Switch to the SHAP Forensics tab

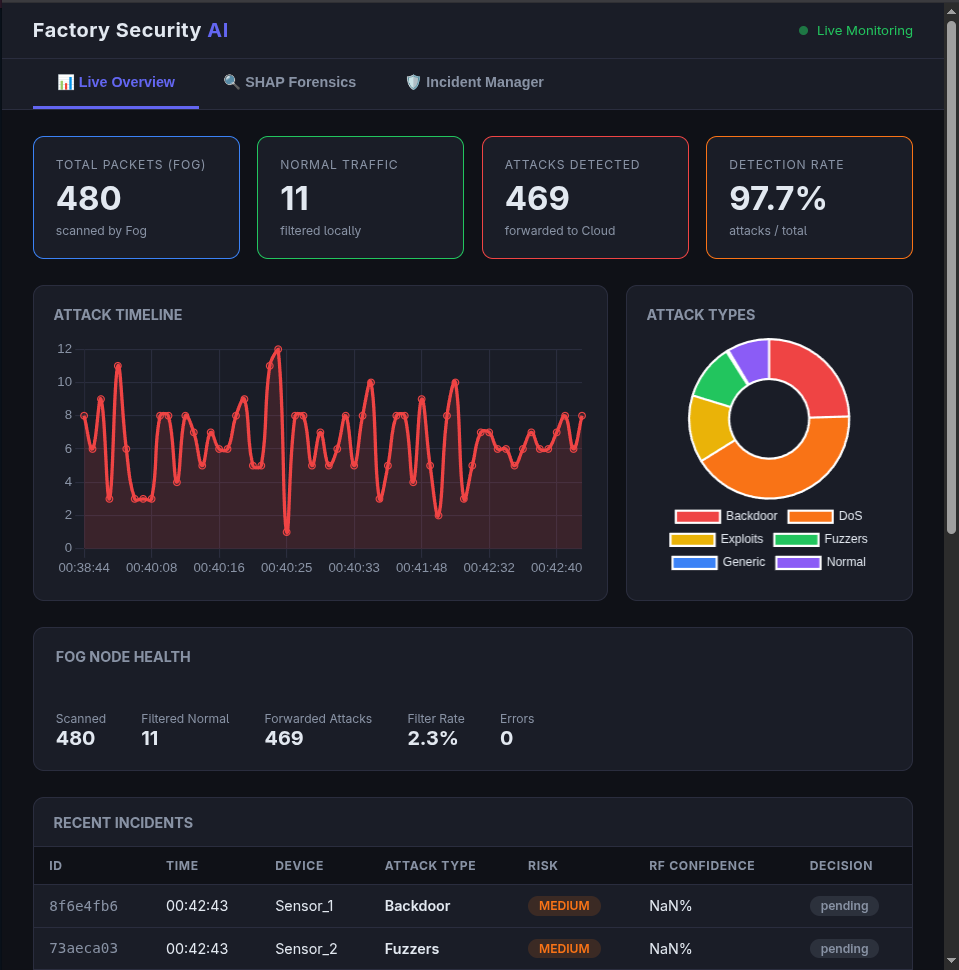290,82
